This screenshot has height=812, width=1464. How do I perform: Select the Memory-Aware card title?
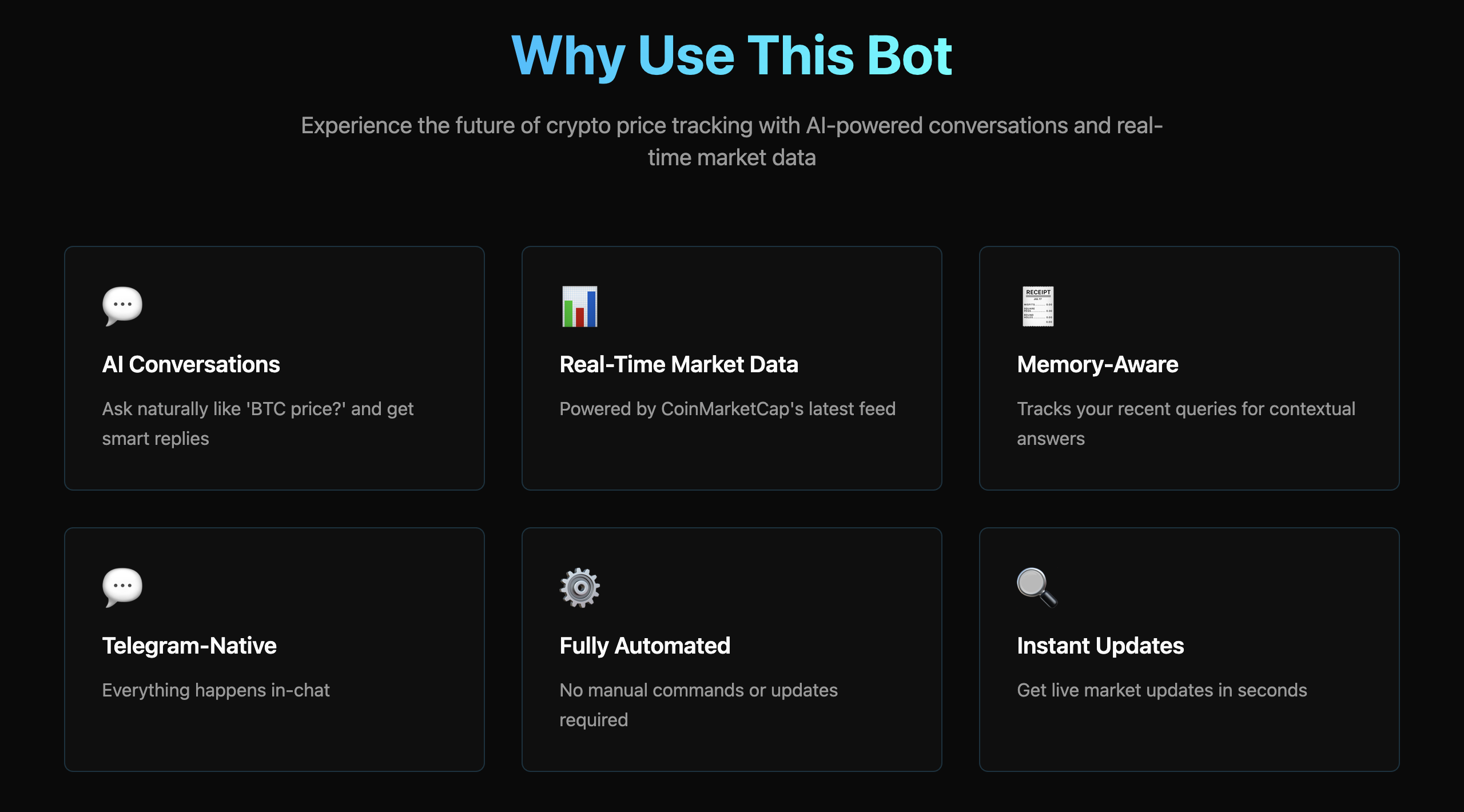[1097, 364]
